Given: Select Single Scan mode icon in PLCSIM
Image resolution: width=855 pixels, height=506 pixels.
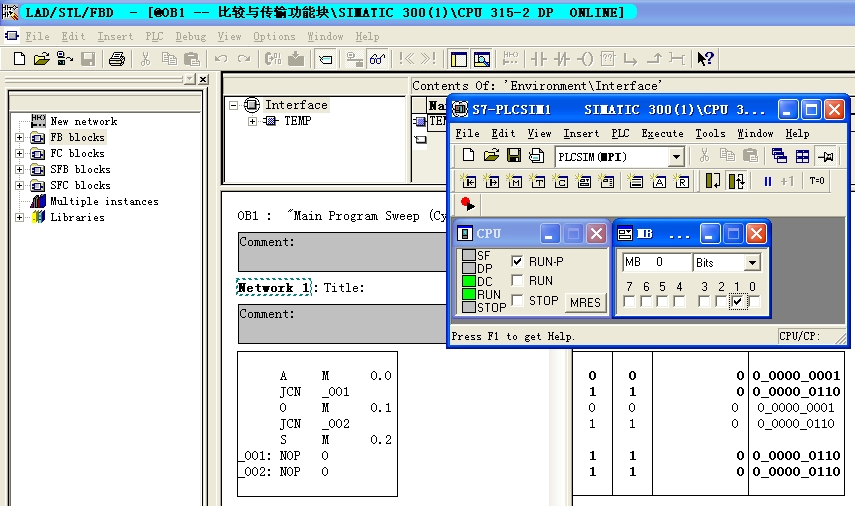Looking at the screenshot, I should (713, 181).
